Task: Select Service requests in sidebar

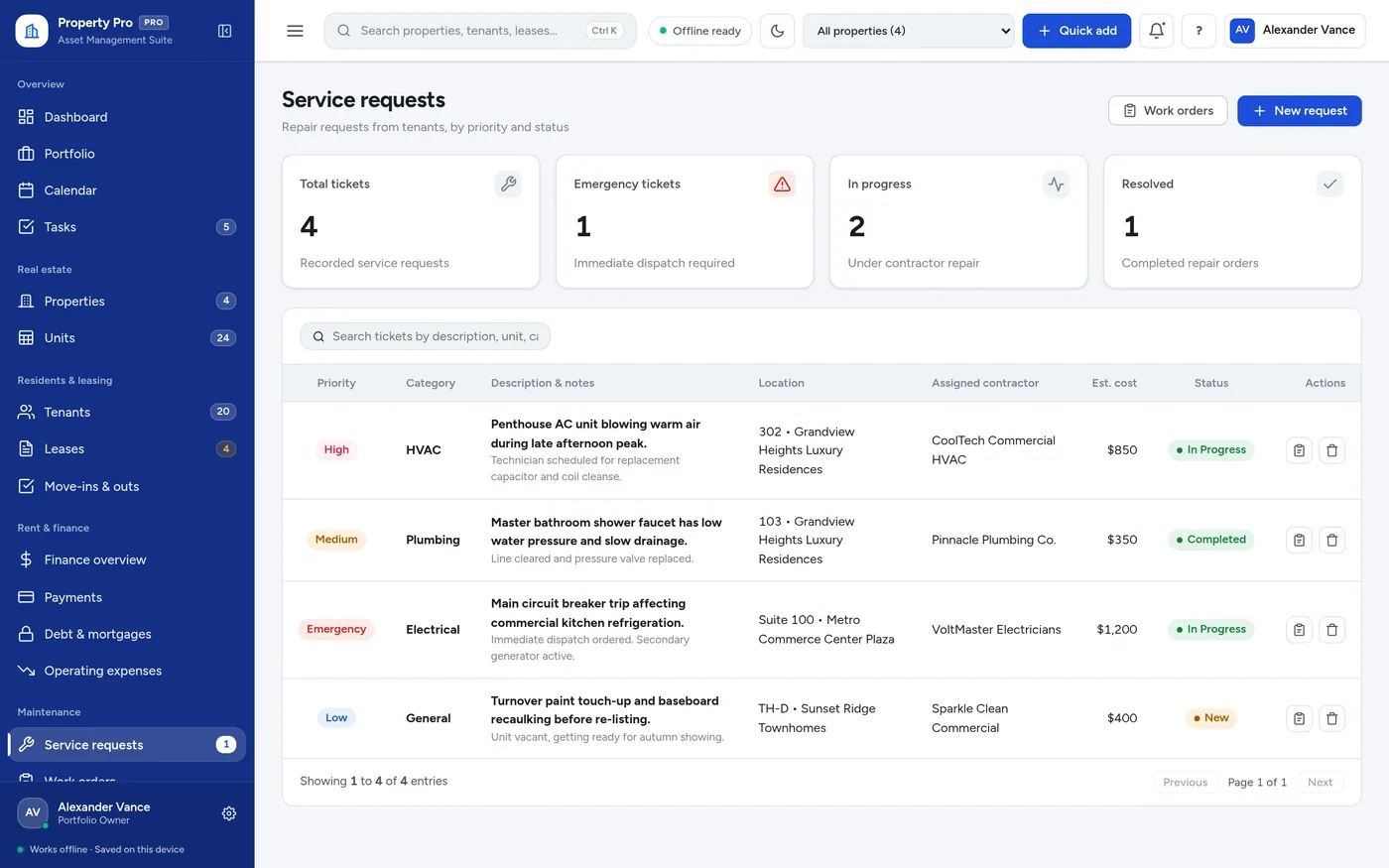Action: [127, 745]
